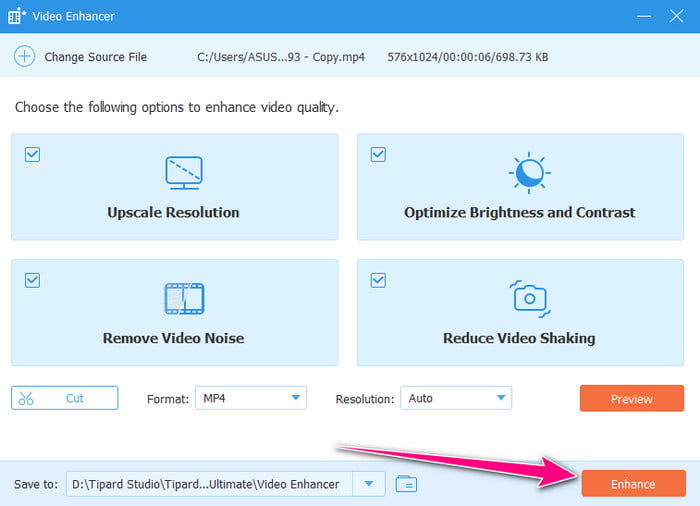The height and width of the screenshot is (506, 700).
Task: Turn off the Reduce Video Shaking checkbox
Action: tap(378, 280)
